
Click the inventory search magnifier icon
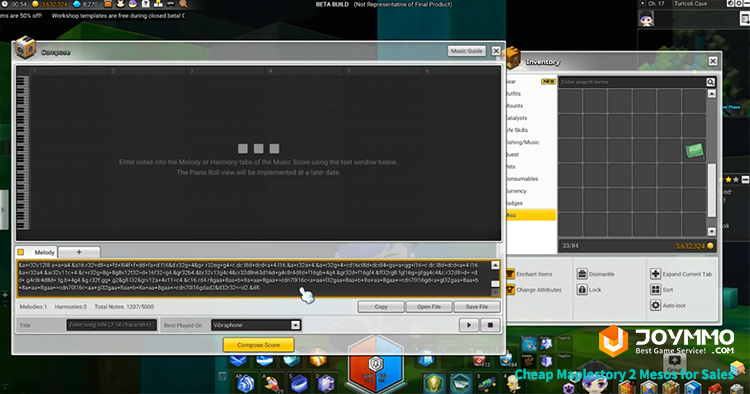point(710,82)
